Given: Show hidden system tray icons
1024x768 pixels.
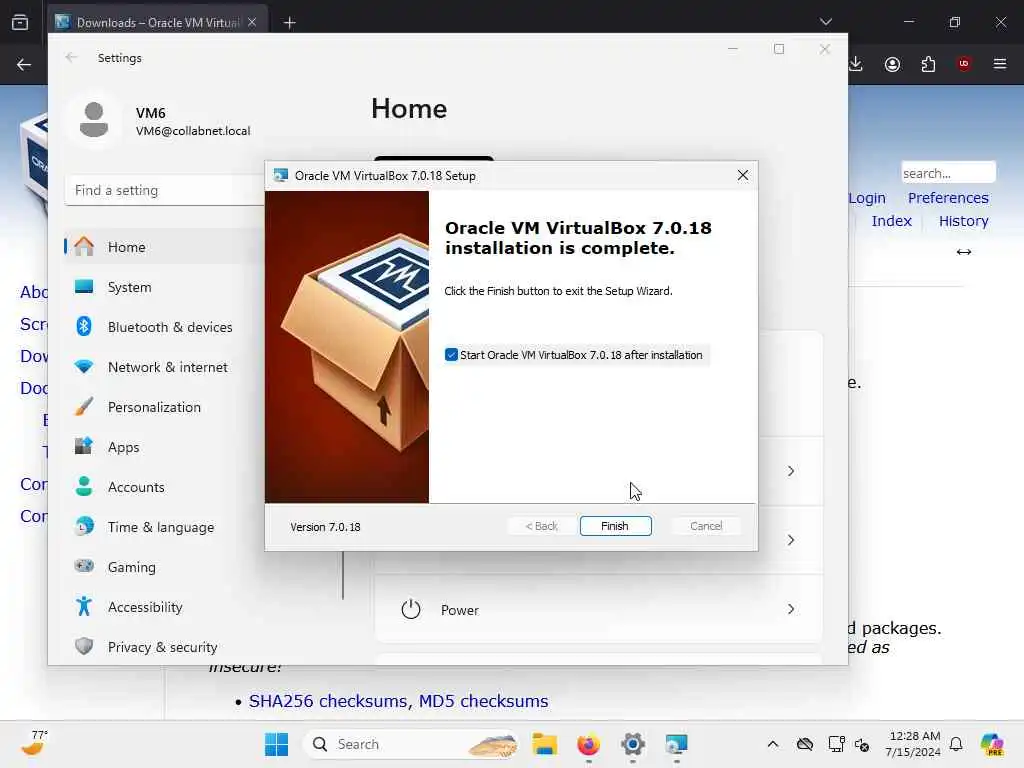Looking at the screenshot, I should [x=773, y=744].
